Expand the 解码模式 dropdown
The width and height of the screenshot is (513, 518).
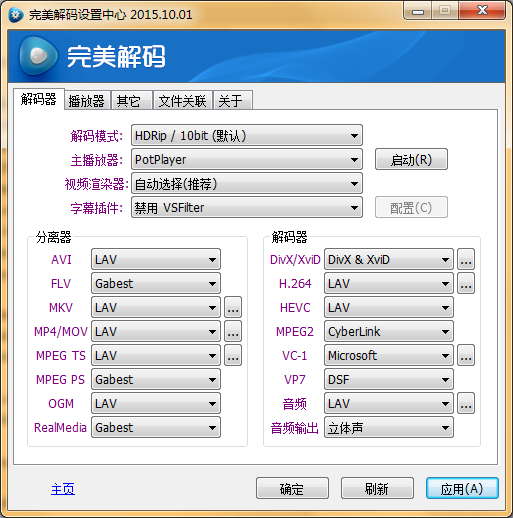[x=247, y=135]
